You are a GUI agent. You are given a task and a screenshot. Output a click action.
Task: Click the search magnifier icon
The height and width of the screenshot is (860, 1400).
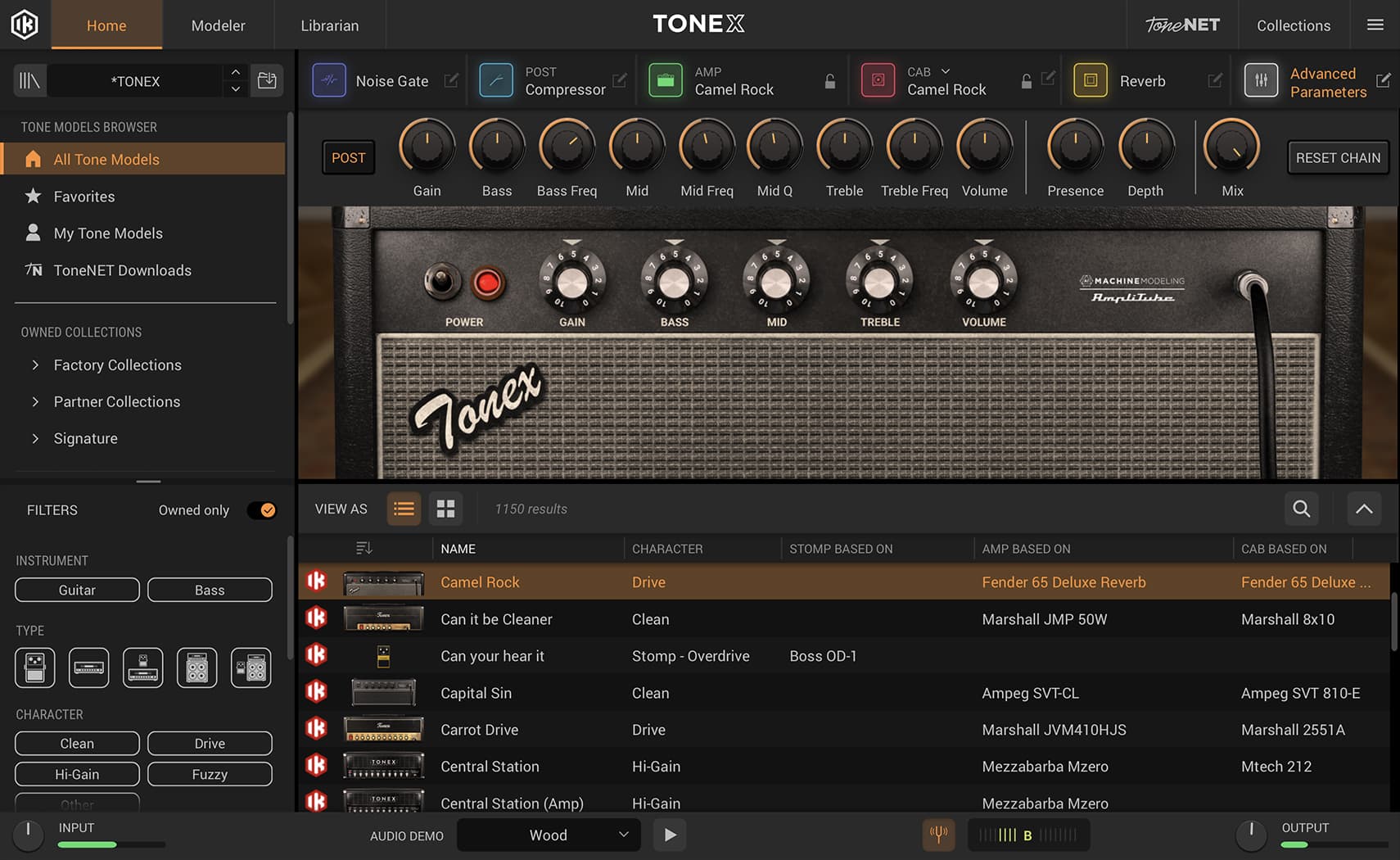[x=1301, y=509]
